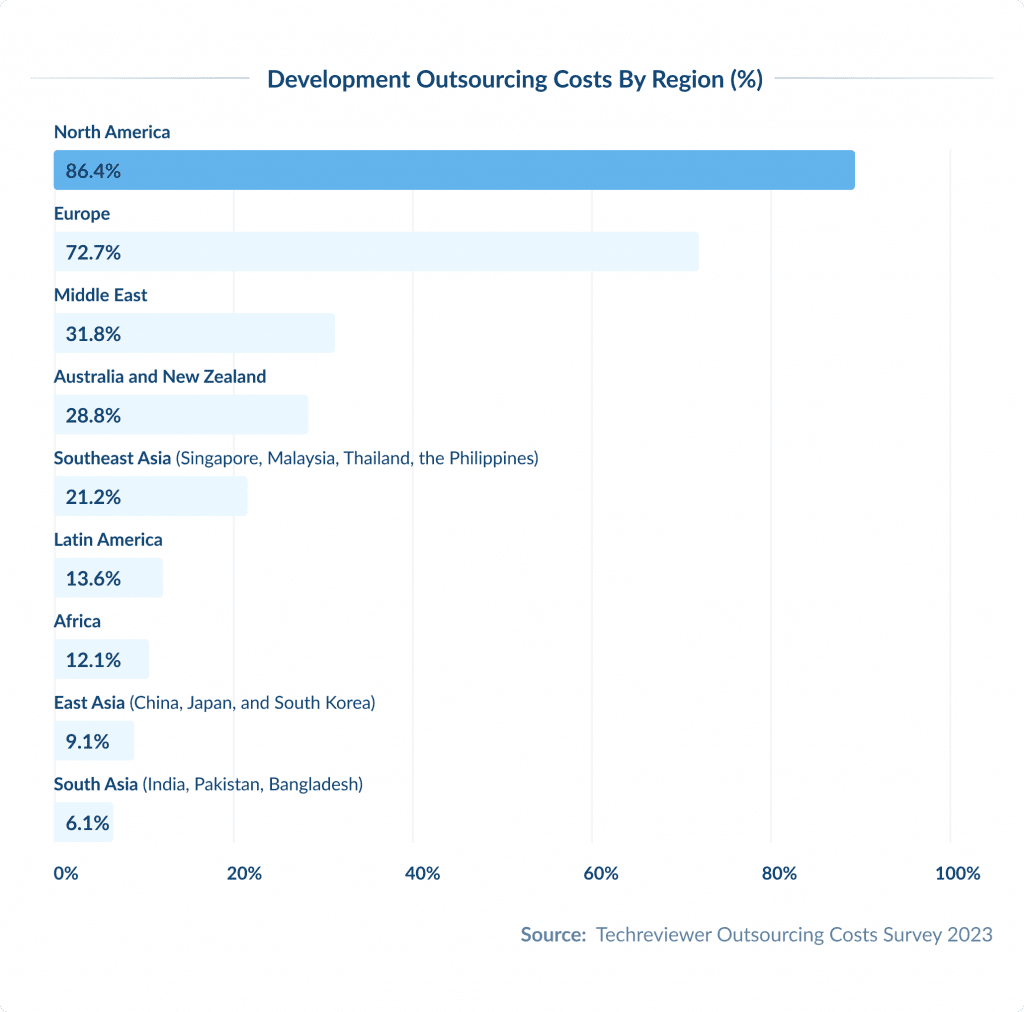
Task: Click the Source label text
Action: (x=552, y=934)
